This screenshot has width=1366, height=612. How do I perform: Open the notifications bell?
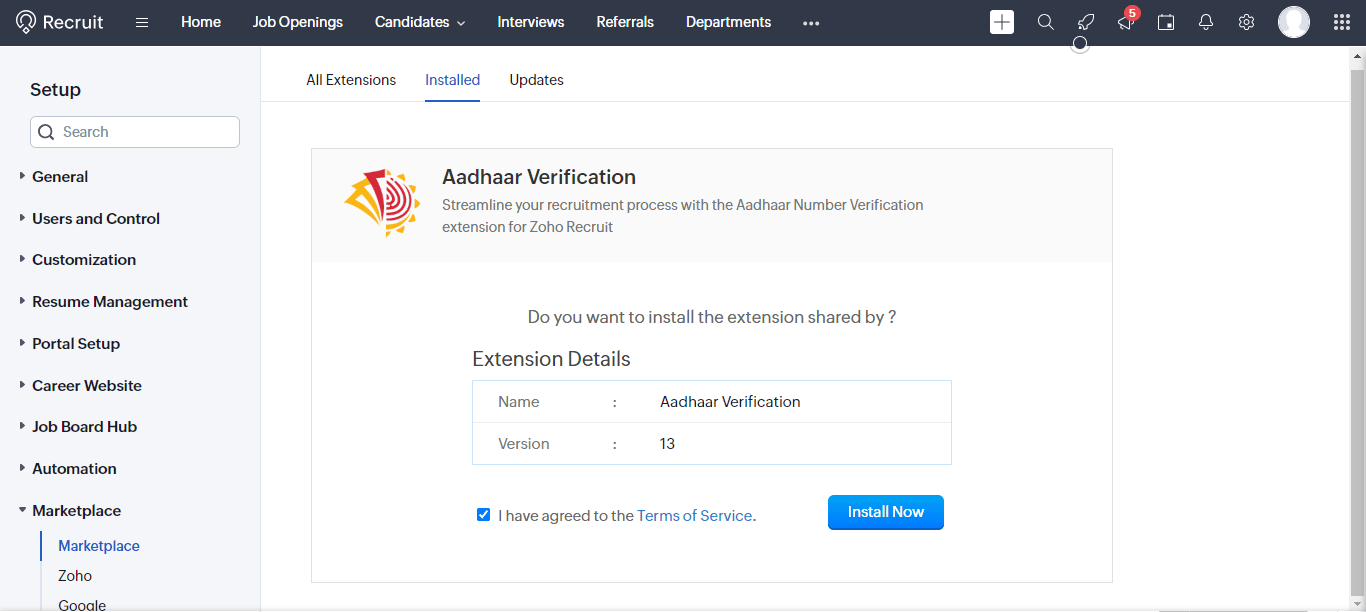coord(1206,22)
